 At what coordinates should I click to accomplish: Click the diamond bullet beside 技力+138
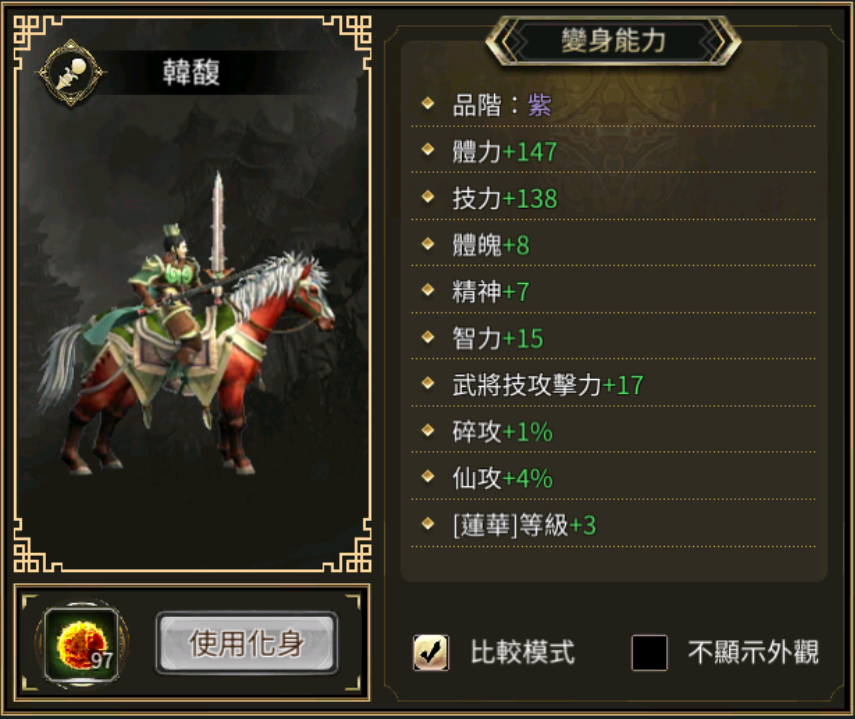coord(428,197)
